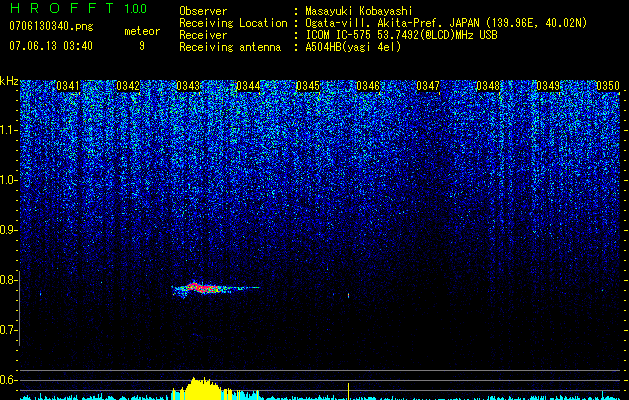Click the 1.0 kHz axis label
The image size is (629, 400).
pyautogui.click(x=9, y=180)
